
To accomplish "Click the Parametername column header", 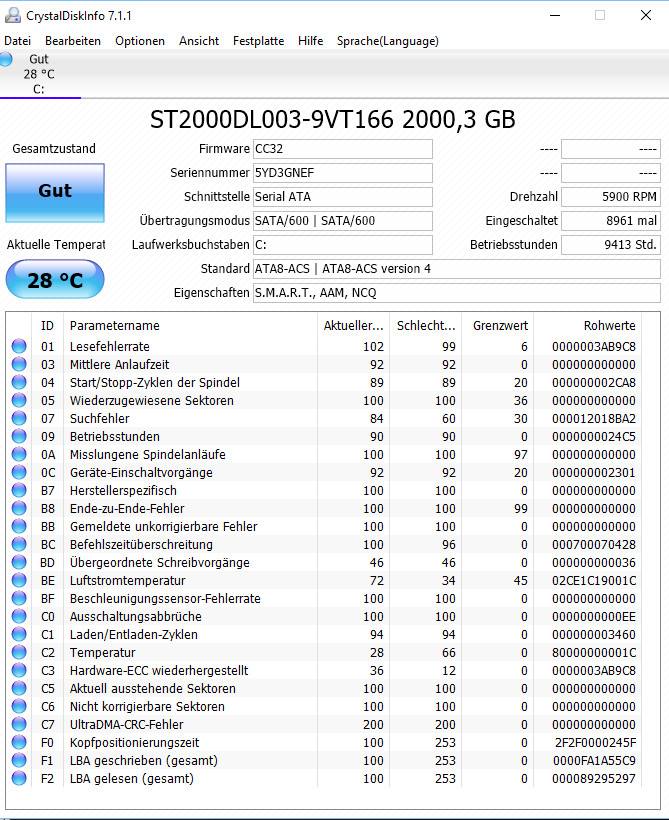I will tap(190, 325).
